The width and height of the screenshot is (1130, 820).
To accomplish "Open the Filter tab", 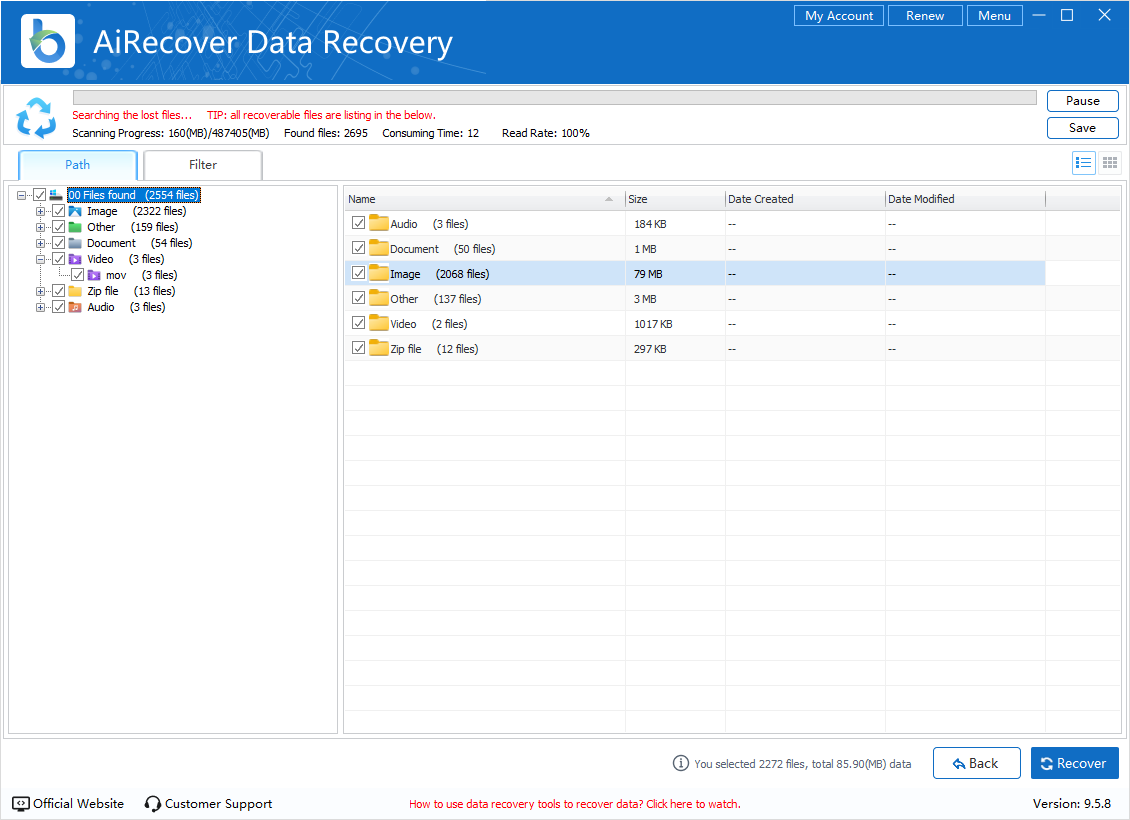I will click(x=203, y=165).
